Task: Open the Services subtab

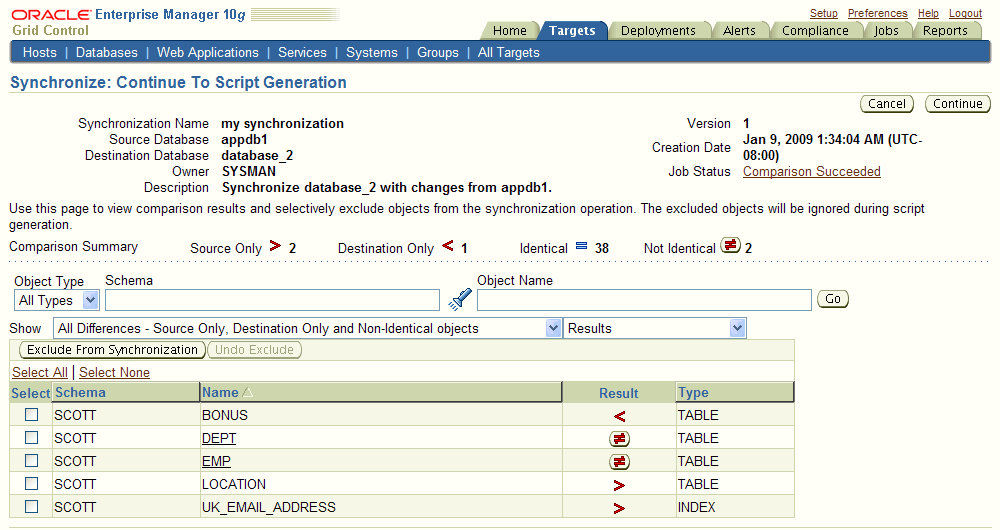Action: coord(302,52)
